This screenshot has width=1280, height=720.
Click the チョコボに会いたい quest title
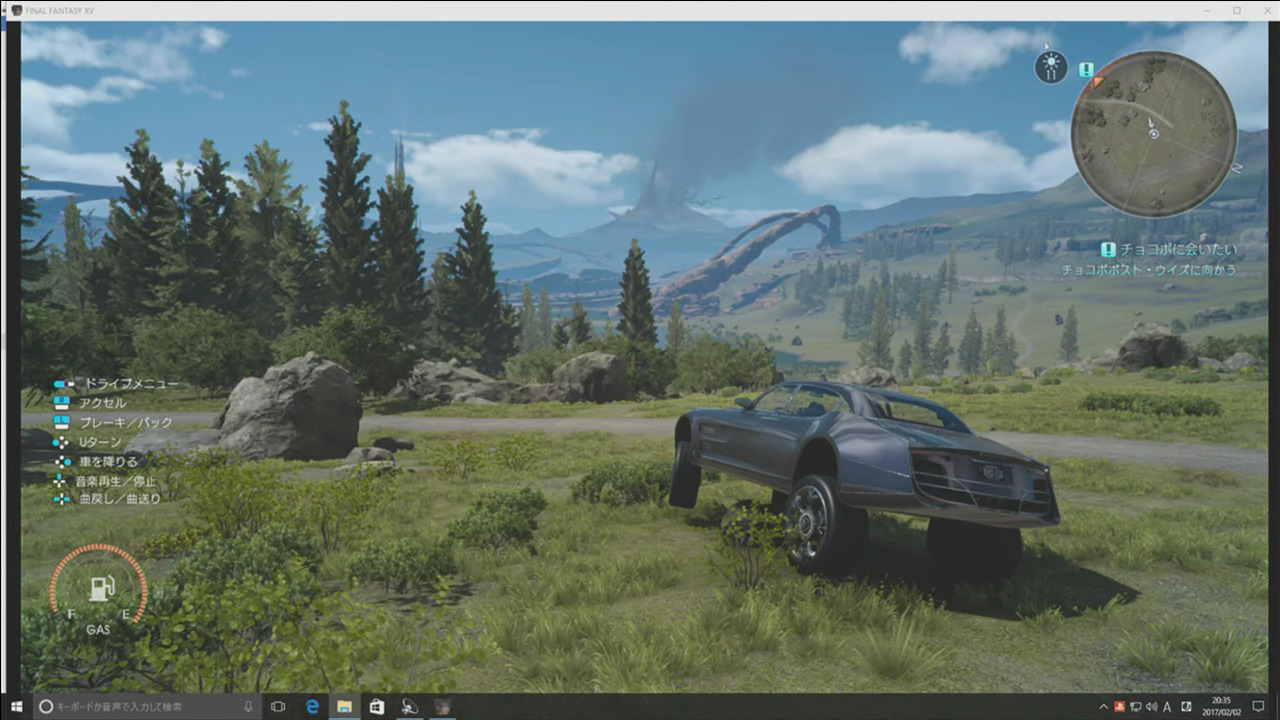click(x=1178, y=250)
